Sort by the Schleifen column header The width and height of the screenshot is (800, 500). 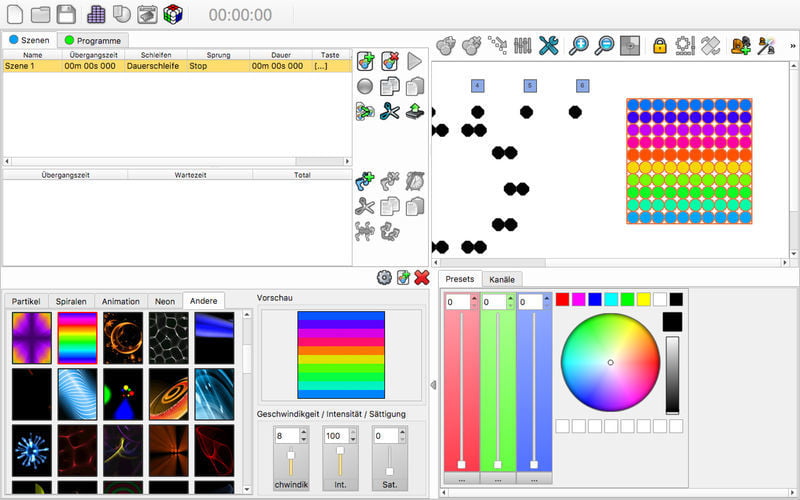coord(156,55)
